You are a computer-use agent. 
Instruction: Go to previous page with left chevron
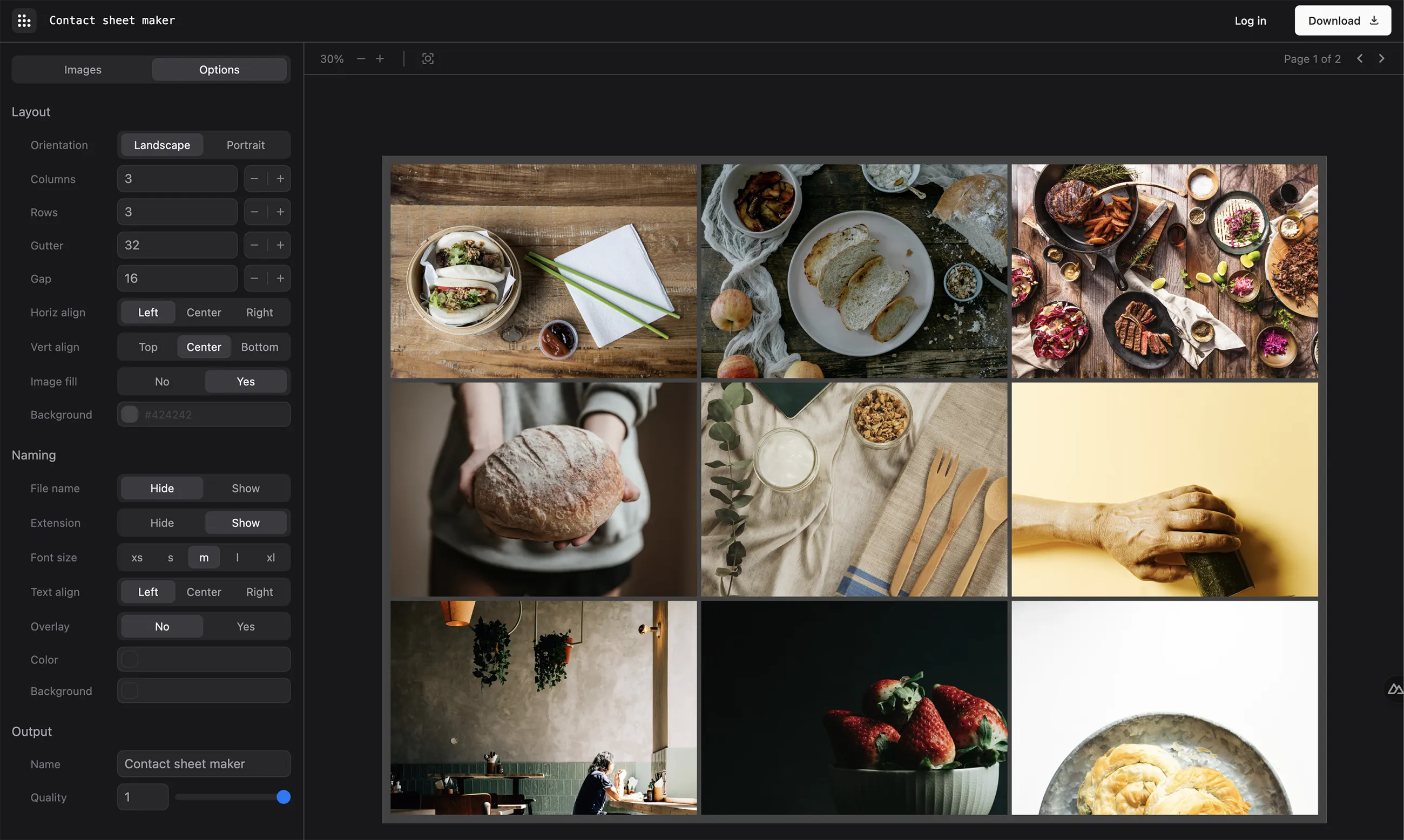(x=1360, y=58)
